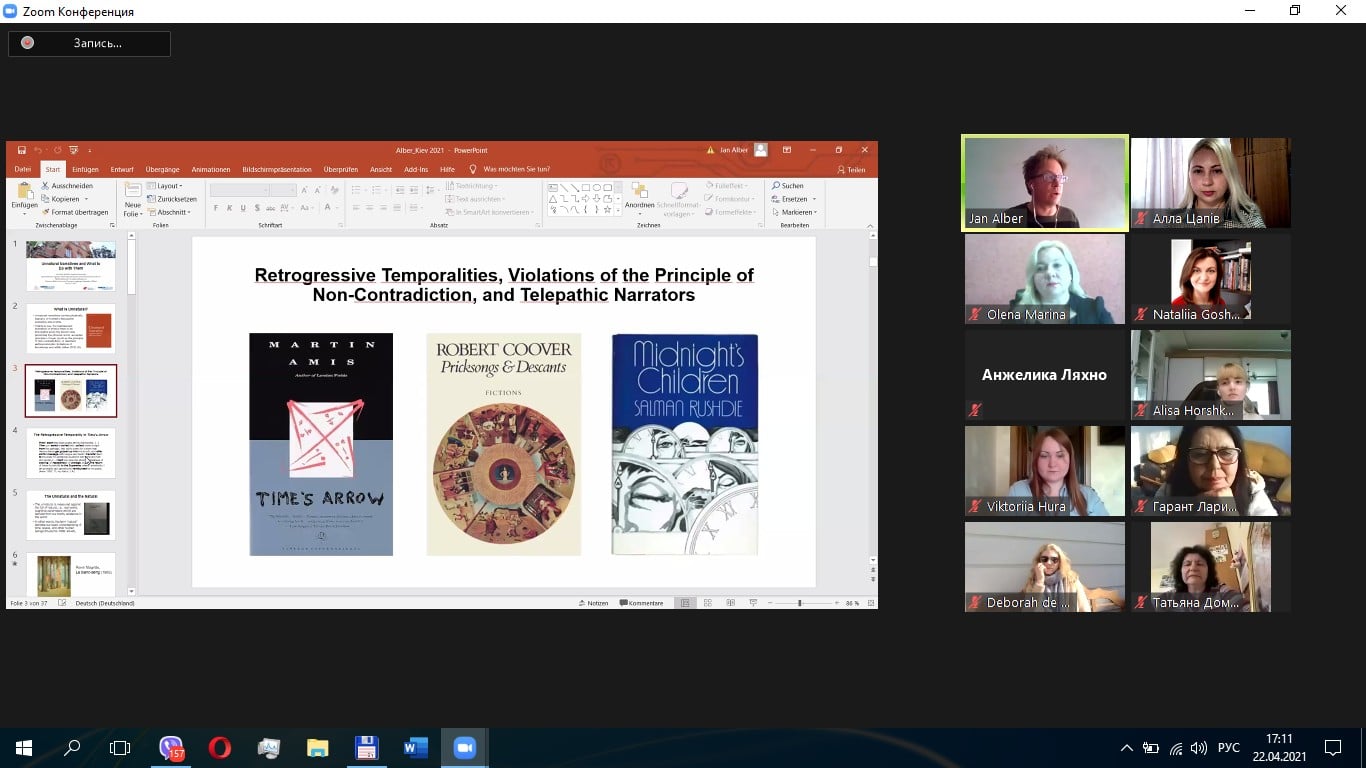Select Olena Marina video tile
The image size is (1366, 768).
coord(1045,279)
